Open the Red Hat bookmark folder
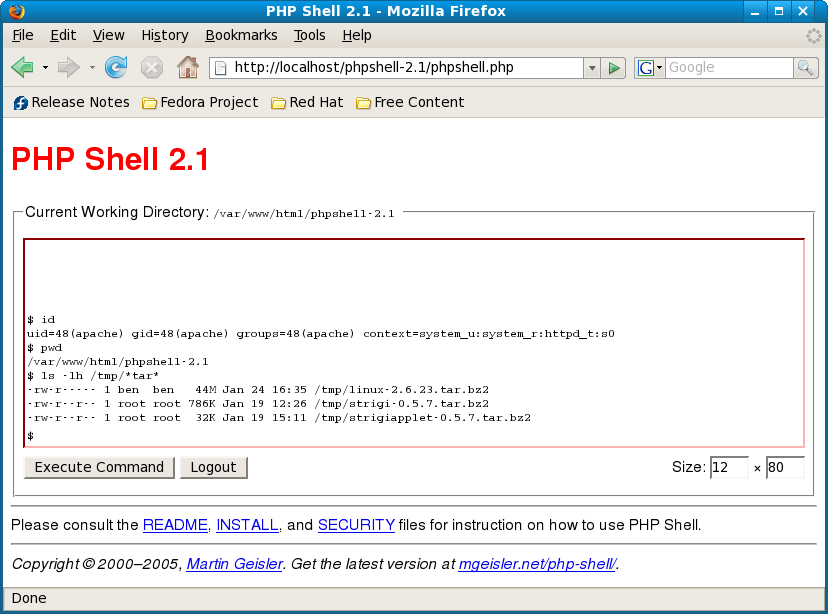This screenshot has height=614, width=828. (x=307, y=102)
